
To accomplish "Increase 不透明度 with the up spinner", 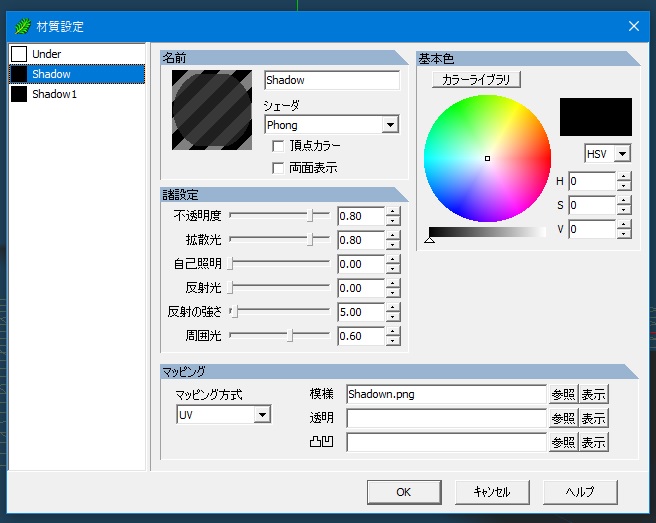I will click(x=392, y=211).
